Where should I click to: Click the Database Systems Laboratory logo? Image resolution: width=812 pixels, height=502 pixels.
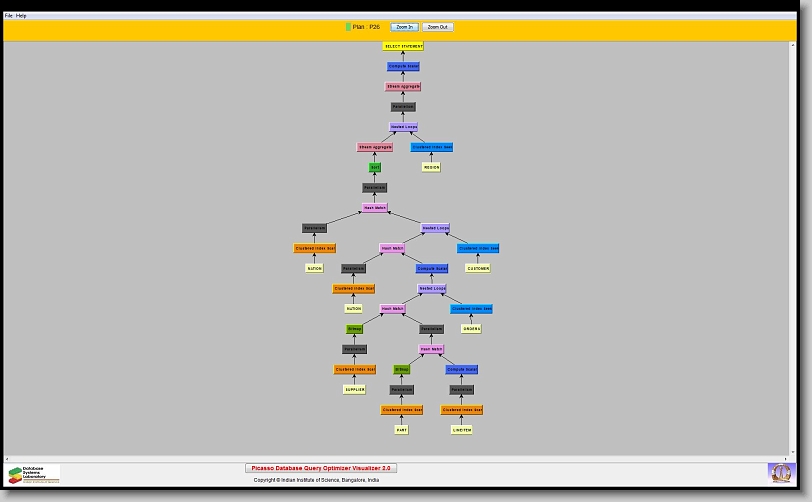tap(34, 474)
